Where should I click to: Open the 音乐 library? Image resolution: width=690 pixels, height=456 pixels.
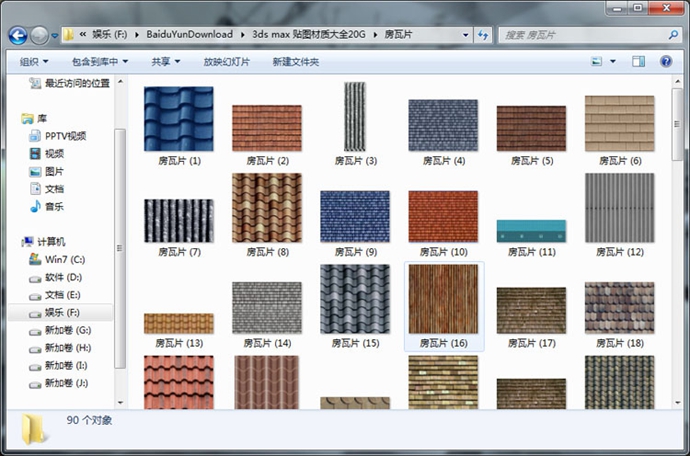(47, 206)
